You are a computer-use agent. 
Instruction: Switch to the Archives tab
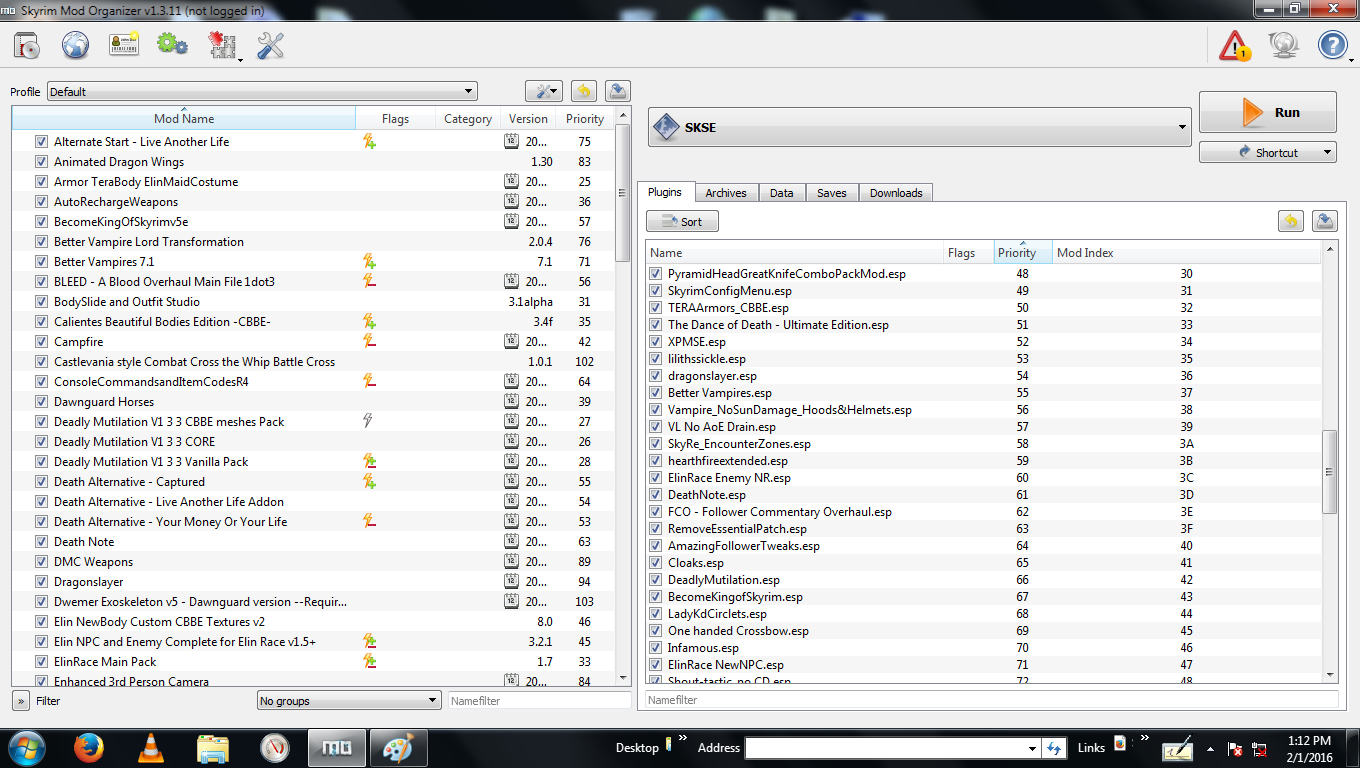[725, 193]
